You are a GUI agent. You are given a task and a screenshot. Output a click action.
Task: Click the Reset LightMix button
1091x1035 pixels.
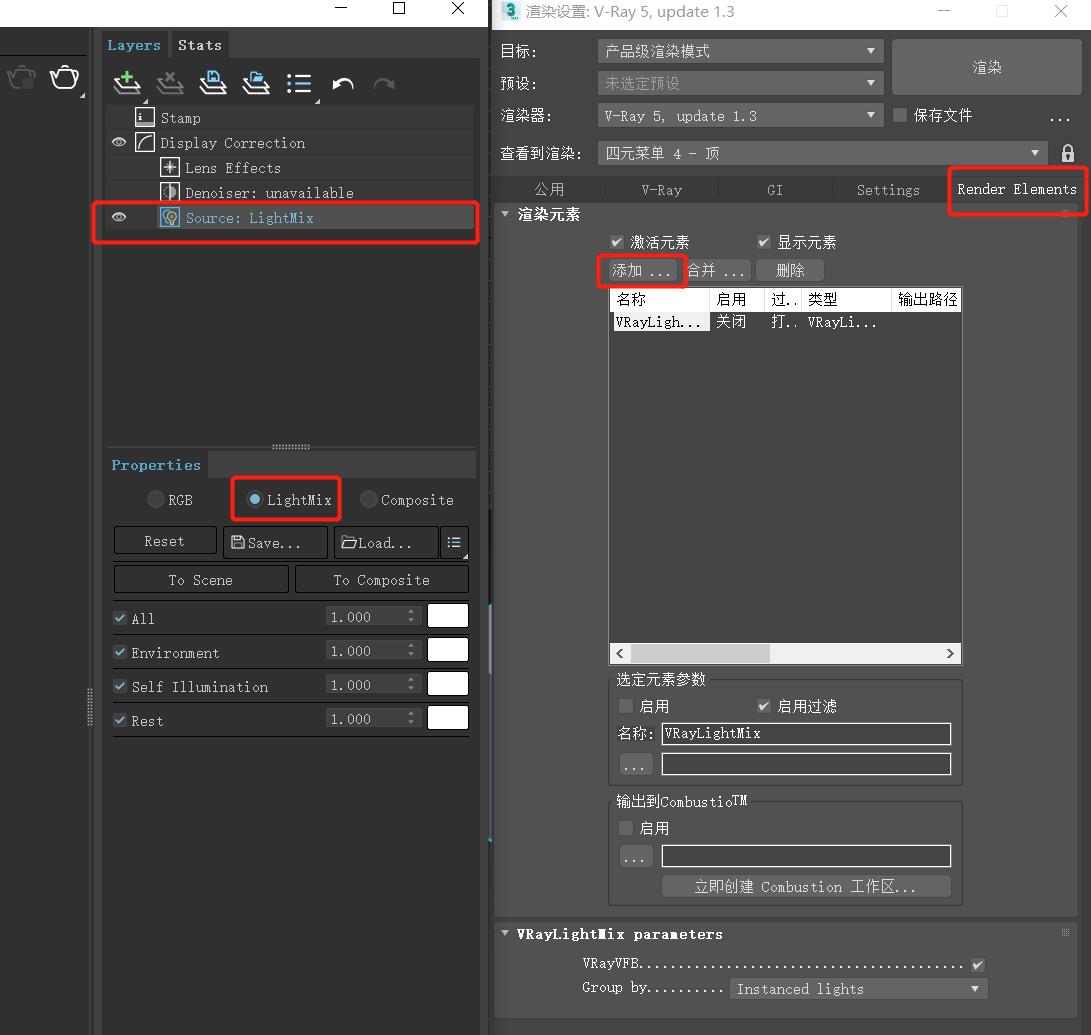(165, 540)
